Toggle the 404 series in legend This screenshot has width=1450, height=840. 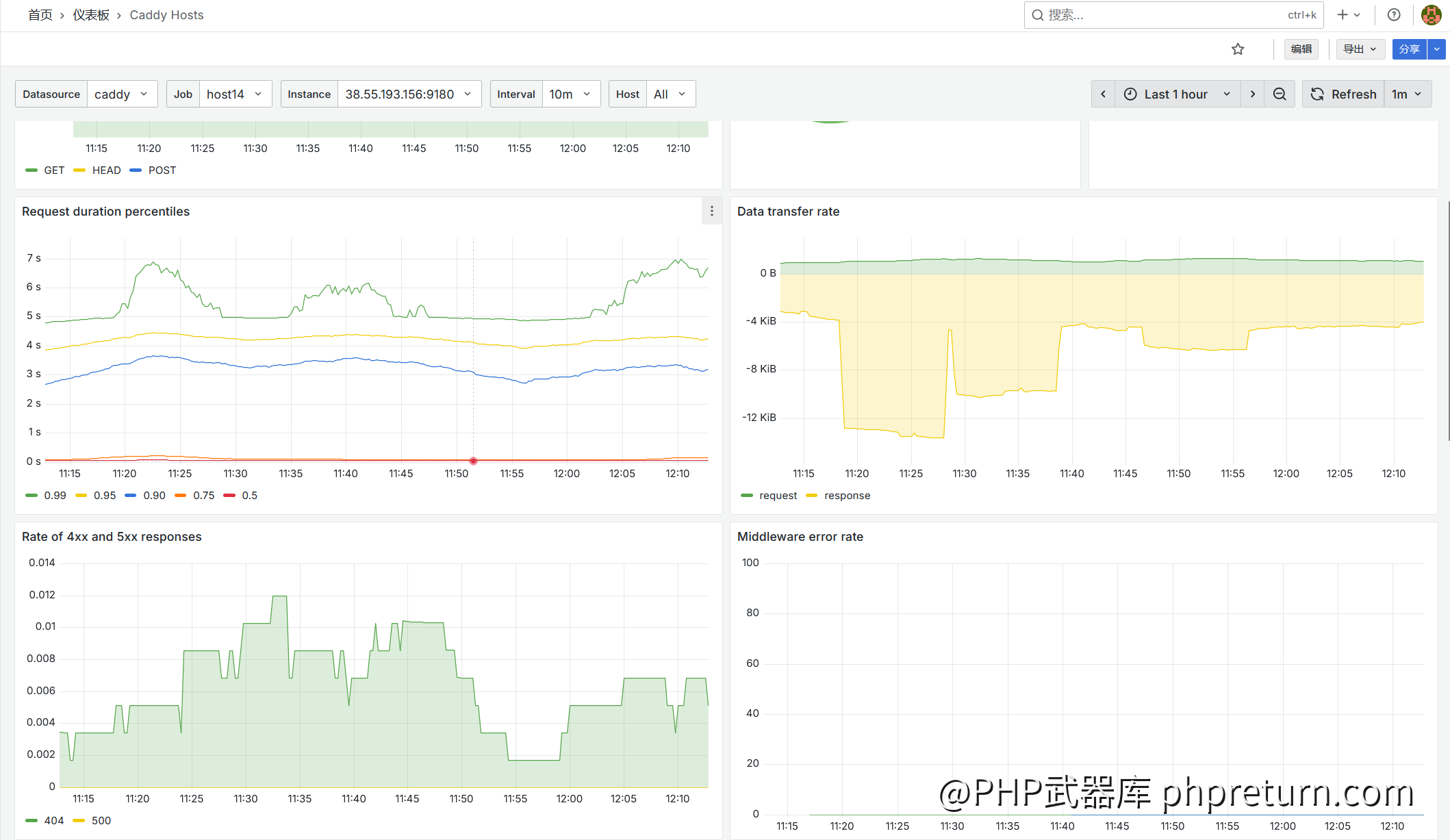coord(53,821)
